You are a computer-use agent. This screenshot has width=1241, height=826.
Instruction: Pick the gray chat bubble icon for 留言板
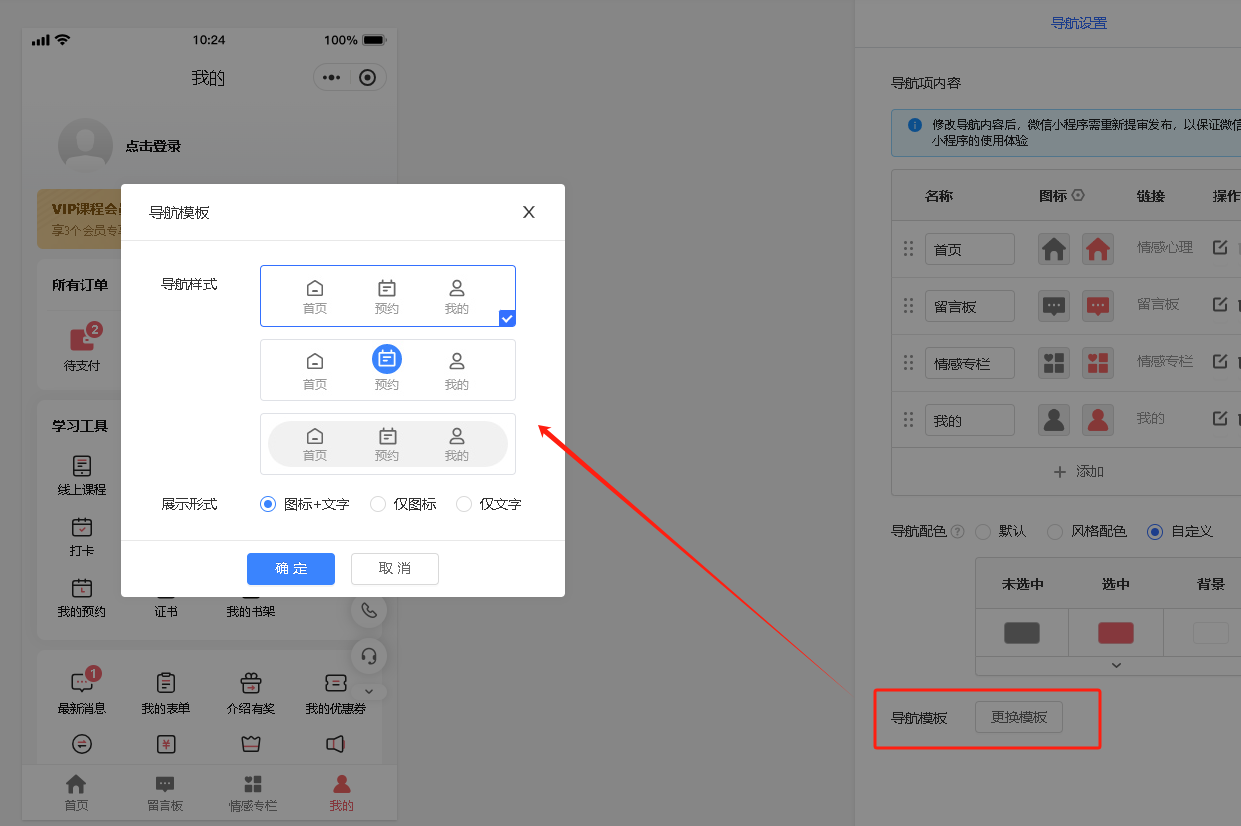pos(1054,306)
